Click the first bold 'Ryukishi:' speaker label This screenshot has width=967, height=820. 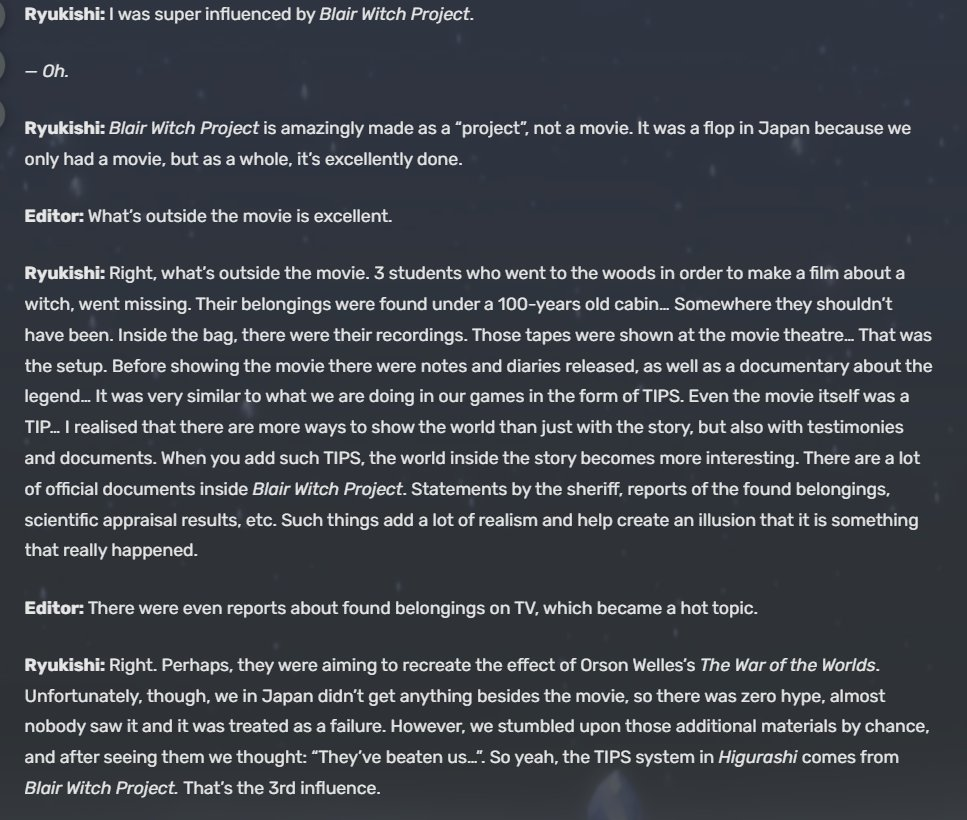[x=65, y=14]
